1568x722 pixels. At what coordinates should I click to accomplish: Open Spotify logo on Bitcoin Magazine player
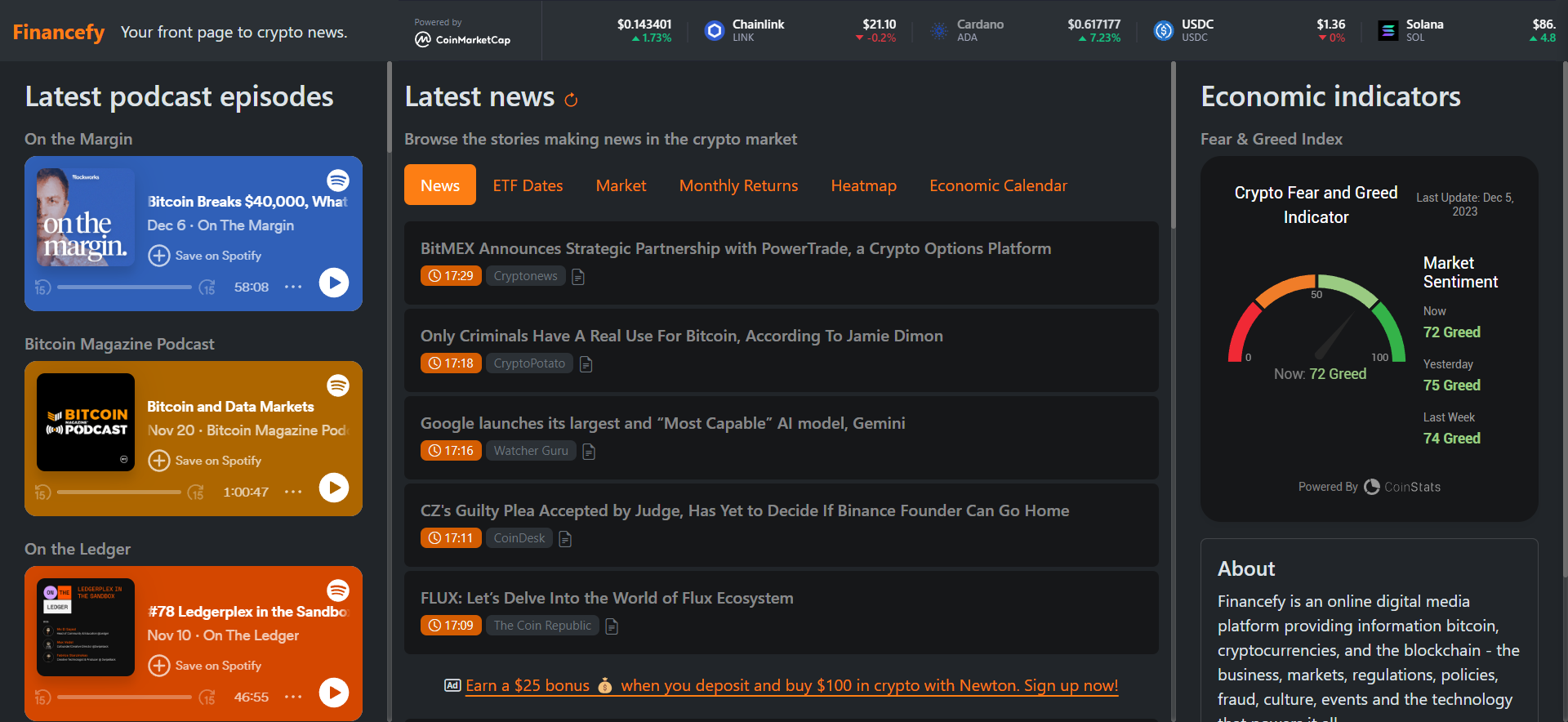pyautogui.click(x=338, y=385)
